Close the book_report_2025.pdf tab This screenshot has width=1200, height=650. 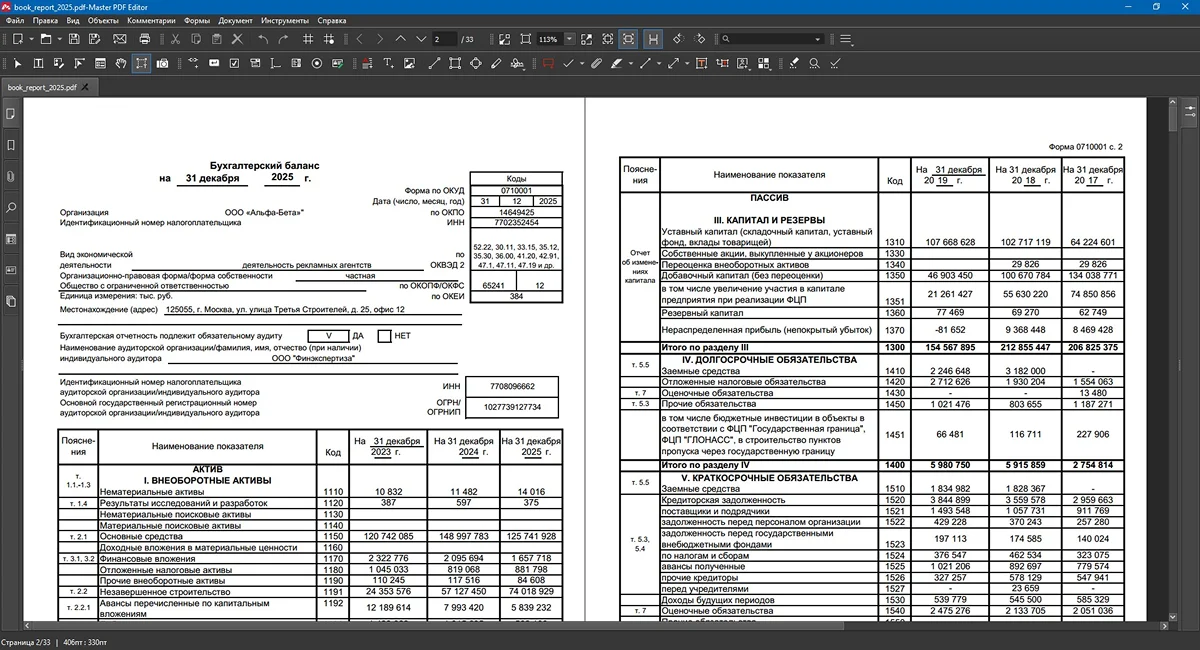(x=86, y=87)
